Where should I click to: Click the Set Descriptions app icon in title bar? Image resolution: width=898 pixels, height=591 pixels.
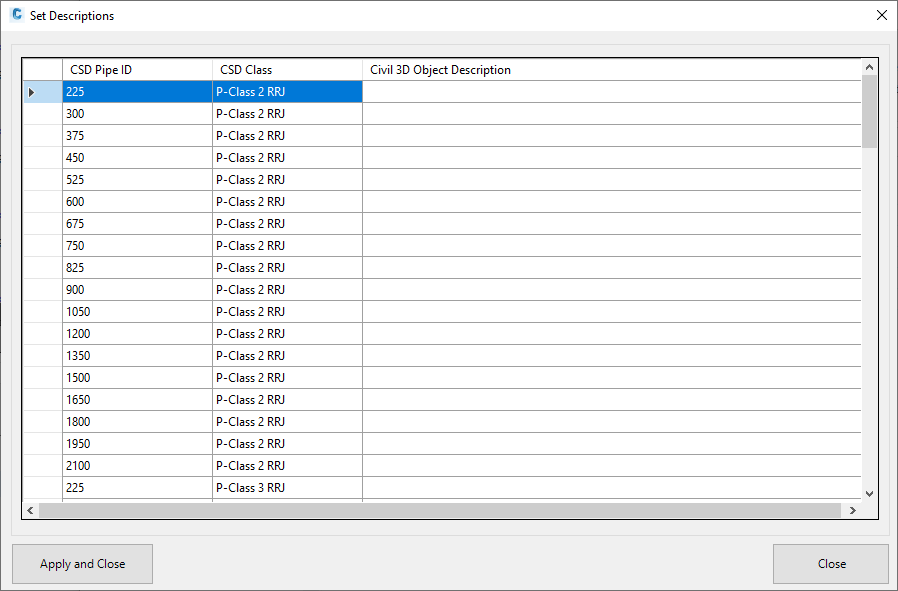tap(16, 15)
